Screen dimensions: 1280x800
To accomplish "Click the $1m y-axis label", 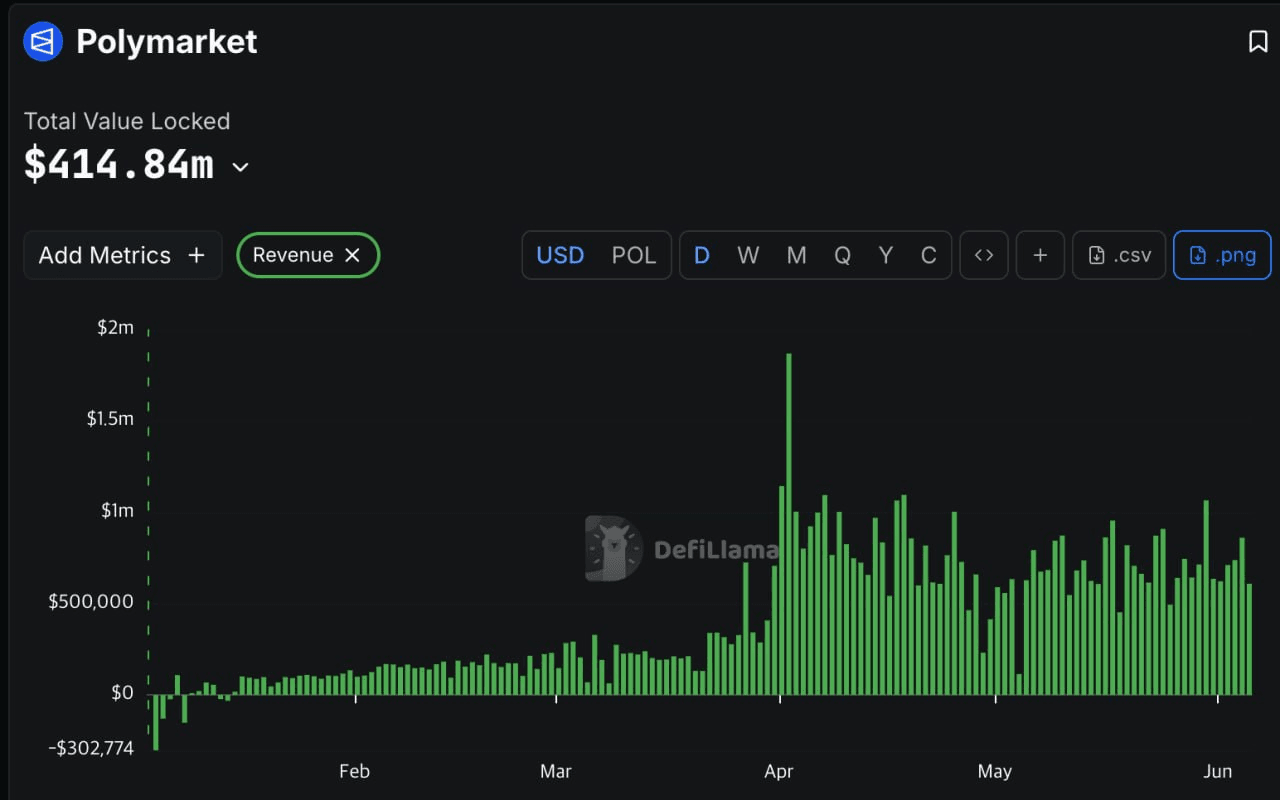I will 117,510.
